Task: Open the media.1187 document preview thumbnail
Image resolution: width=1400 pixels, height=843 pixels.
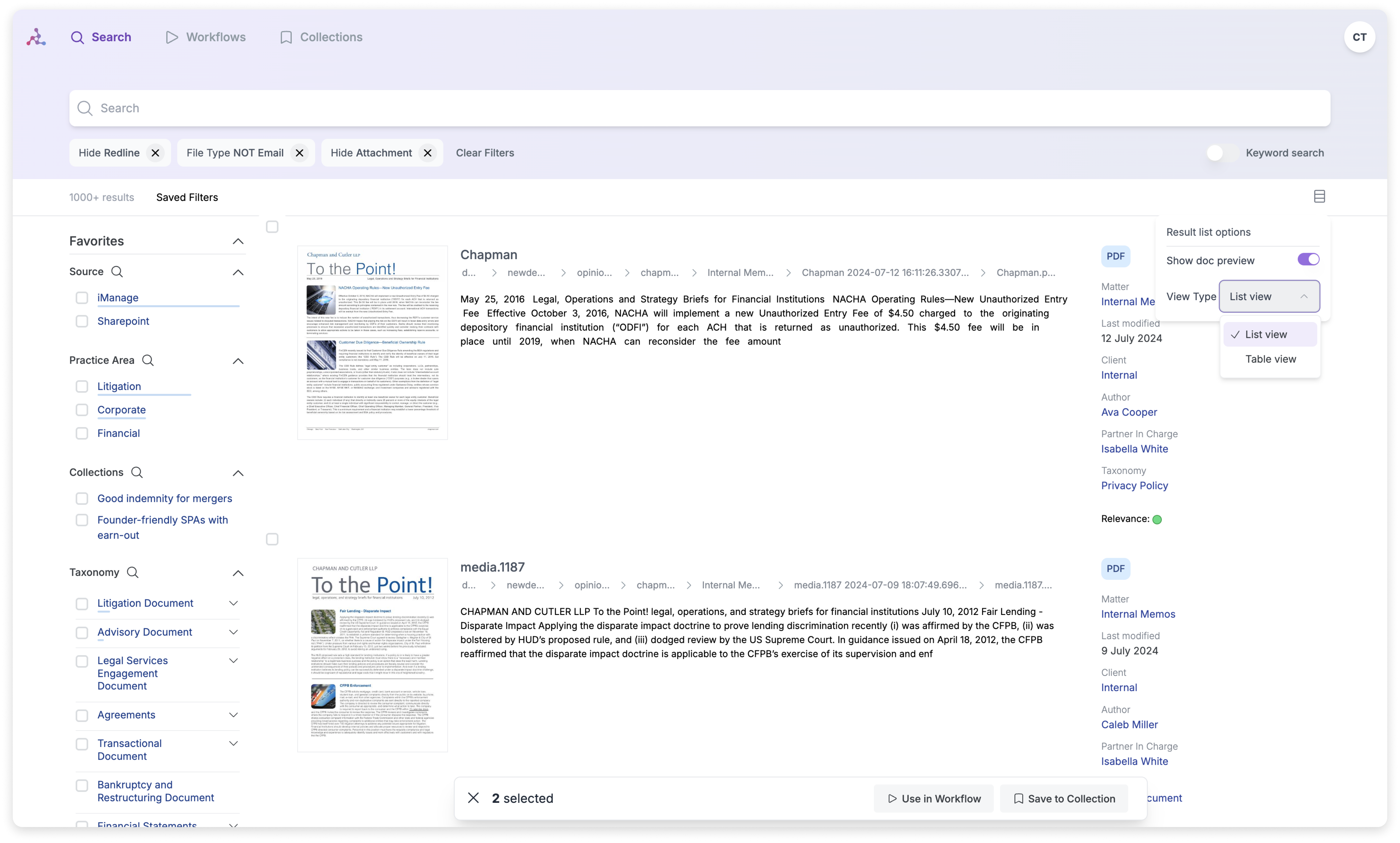Action: pyautogui.click(x=372, y=655)
